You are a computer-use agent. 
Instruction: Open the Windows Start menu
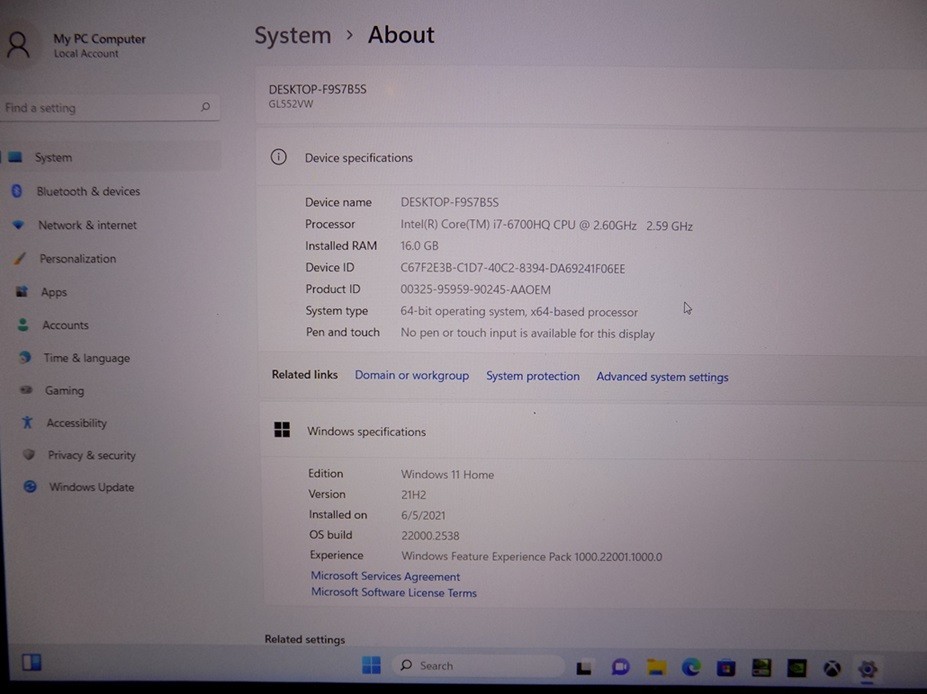(371, 665)
